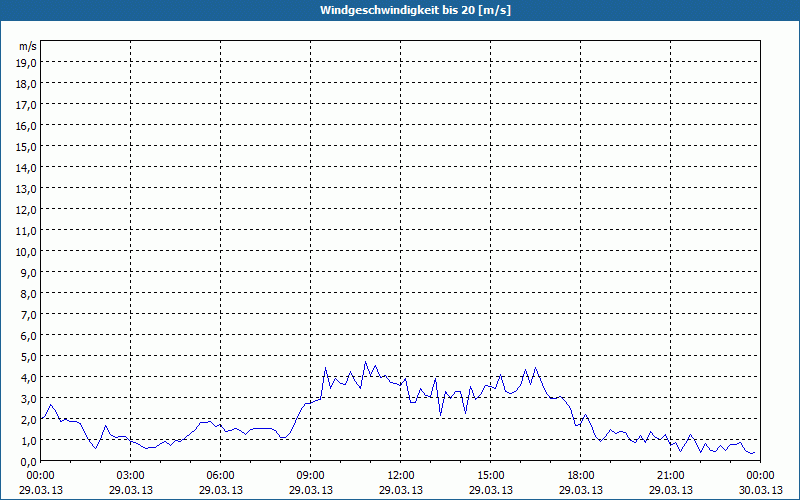Select the y-axis label '18,0'
800x500 pixels.
pyautogui.click(x=26, y=84)
